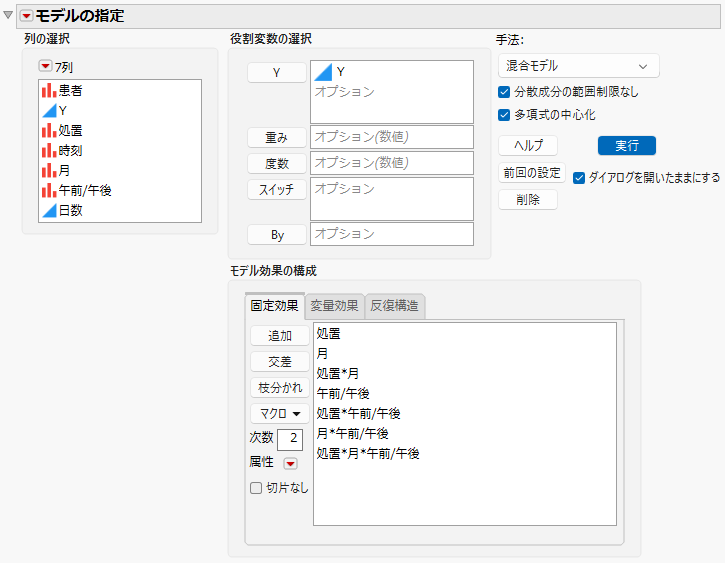Select the Y continuous column icon in column list
The width and height of the screenshot is (725, 563).
click(x=49, y=110)
